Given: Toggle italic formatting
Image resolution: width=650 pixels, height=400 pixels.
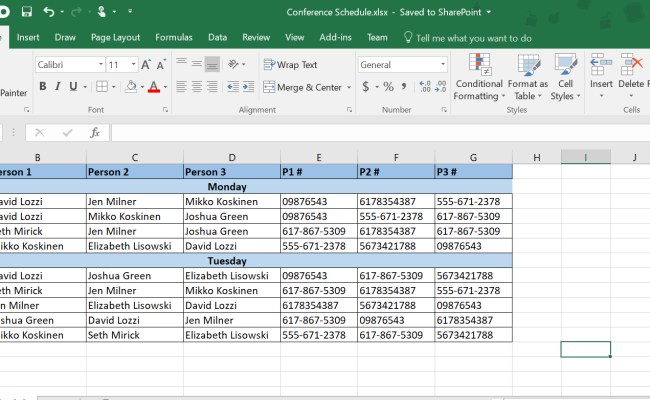Looking at the screenshot, I should (x=58, y=86).
